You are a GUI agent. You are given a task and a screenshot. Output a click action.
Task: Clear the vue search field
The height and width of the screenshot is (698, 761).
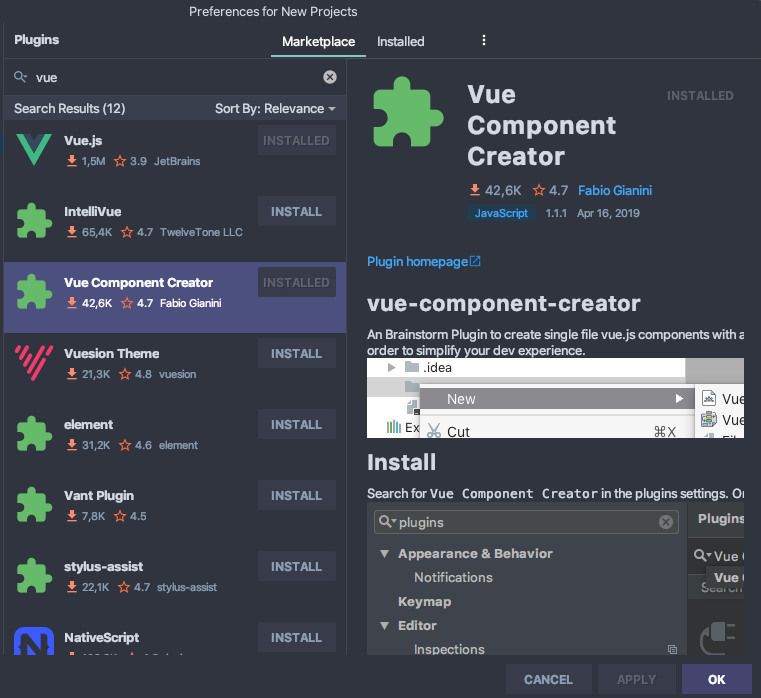(x=330, y=77)
